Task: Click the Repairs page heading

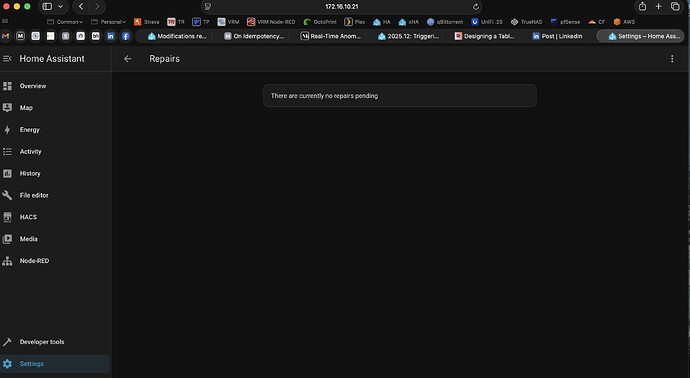Action: click(x=165, y=59)
